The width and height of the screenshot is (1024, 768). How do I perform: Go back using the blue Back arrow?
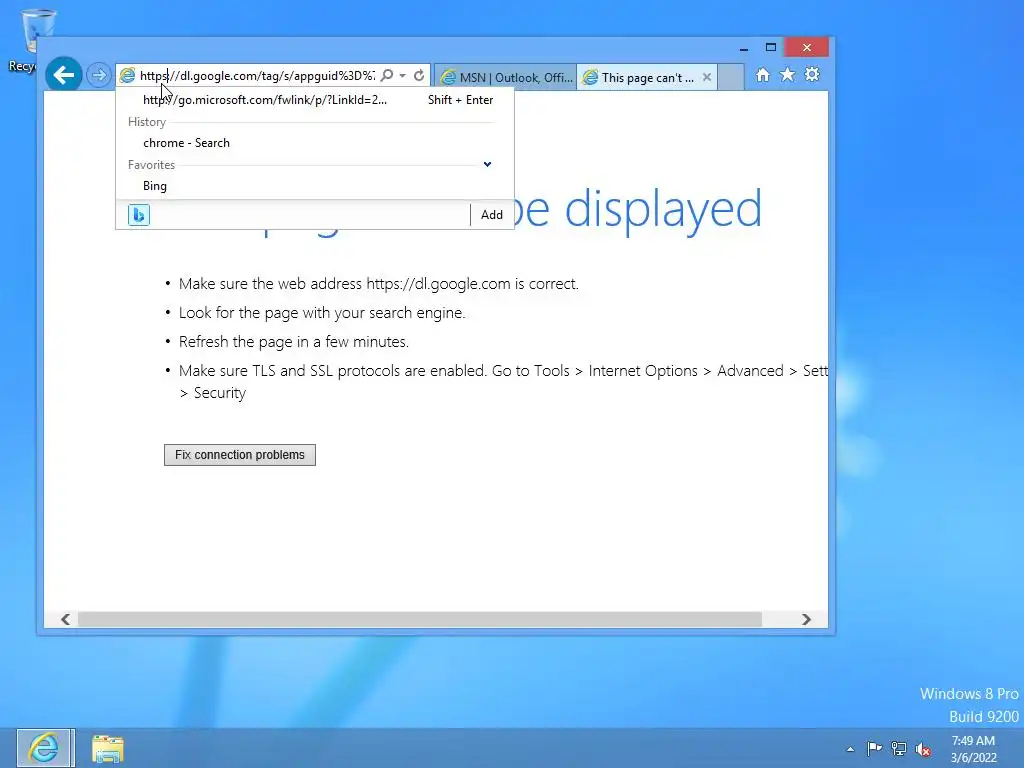point(63,75)
